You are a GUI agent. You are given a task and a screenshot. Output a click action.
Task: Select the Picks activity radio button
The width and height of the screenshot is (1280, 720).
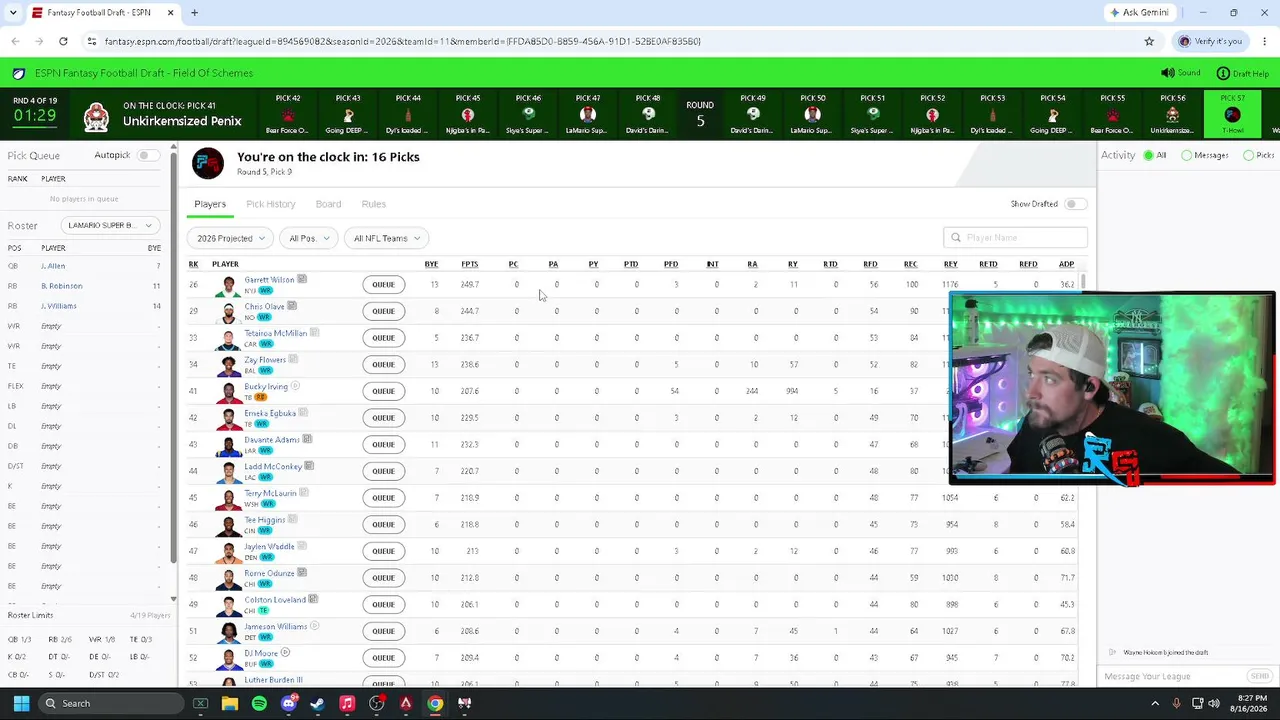click(1248, 155)
